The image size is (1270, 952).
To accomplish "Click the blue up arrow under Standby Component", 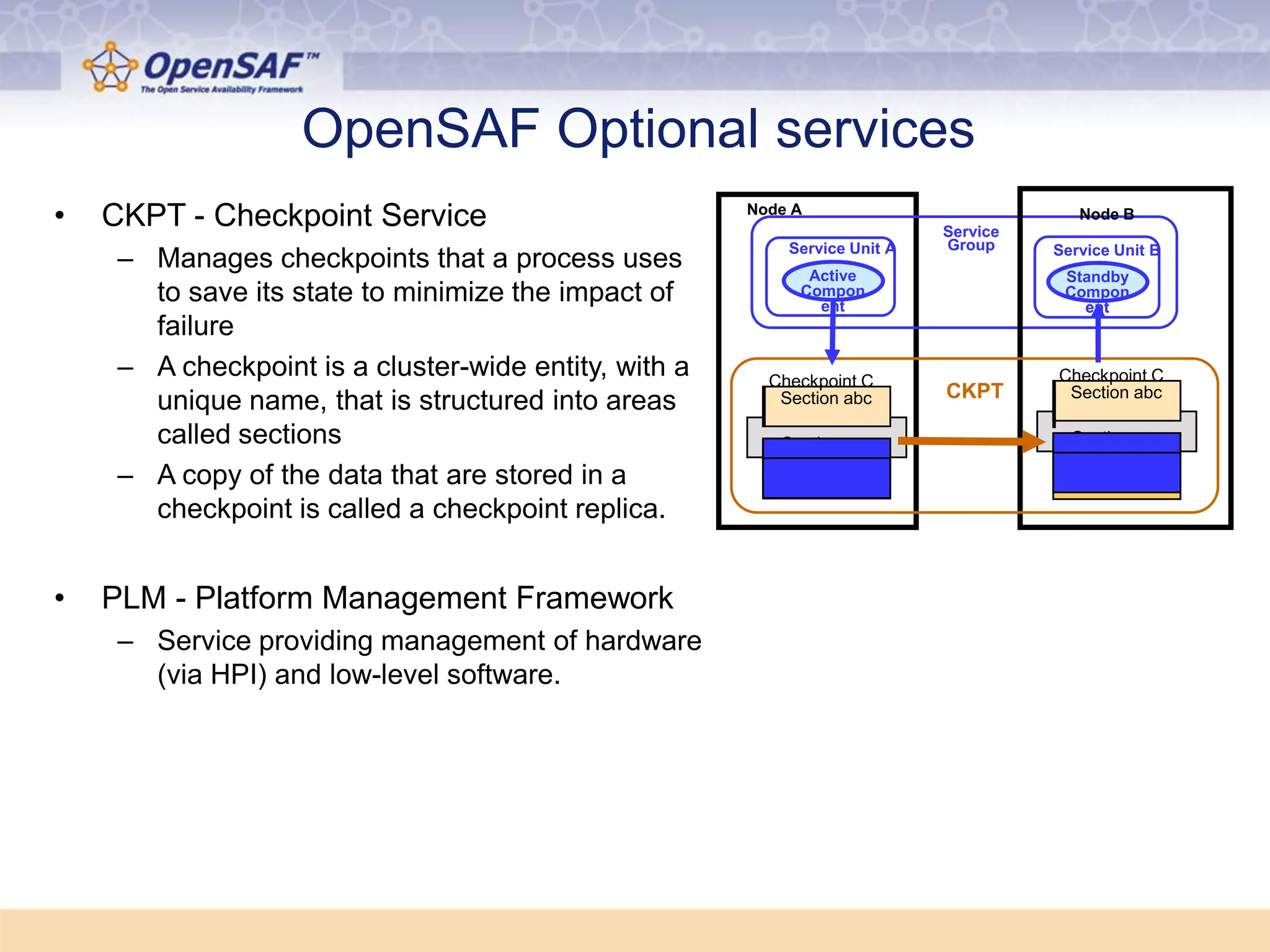I will pyautogui.click(x=1098, y=333).
